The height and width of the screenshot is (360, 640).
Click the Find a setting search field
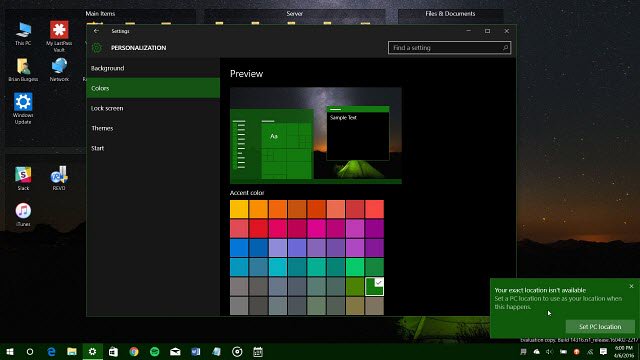point(449,48)
